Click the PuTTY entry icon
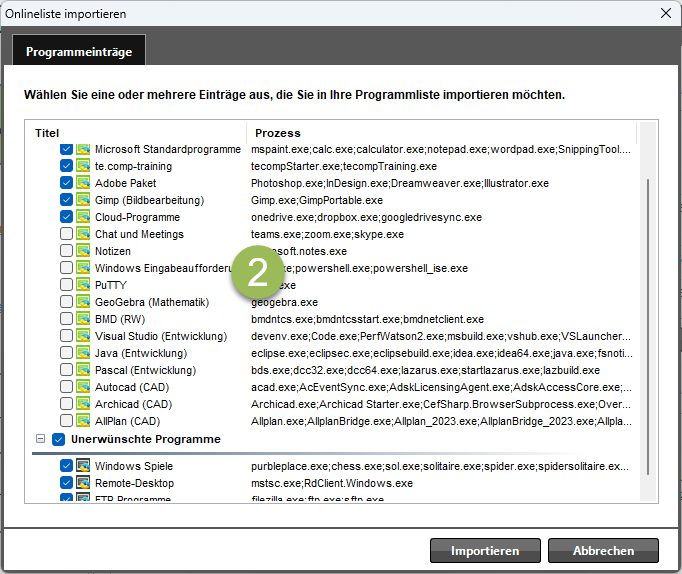 (83, 285)
